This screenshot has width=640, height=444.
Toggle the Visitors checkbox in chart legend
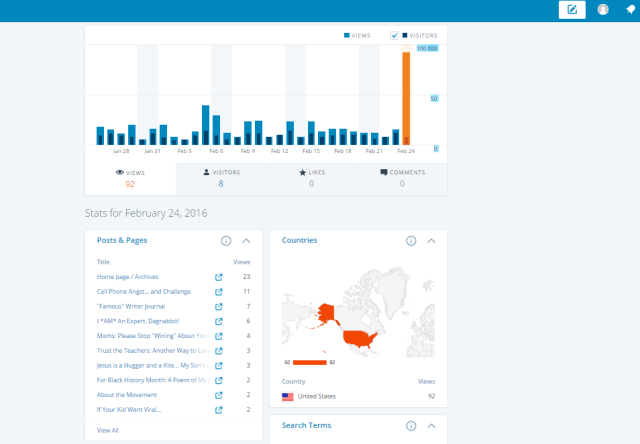point(395,35)
